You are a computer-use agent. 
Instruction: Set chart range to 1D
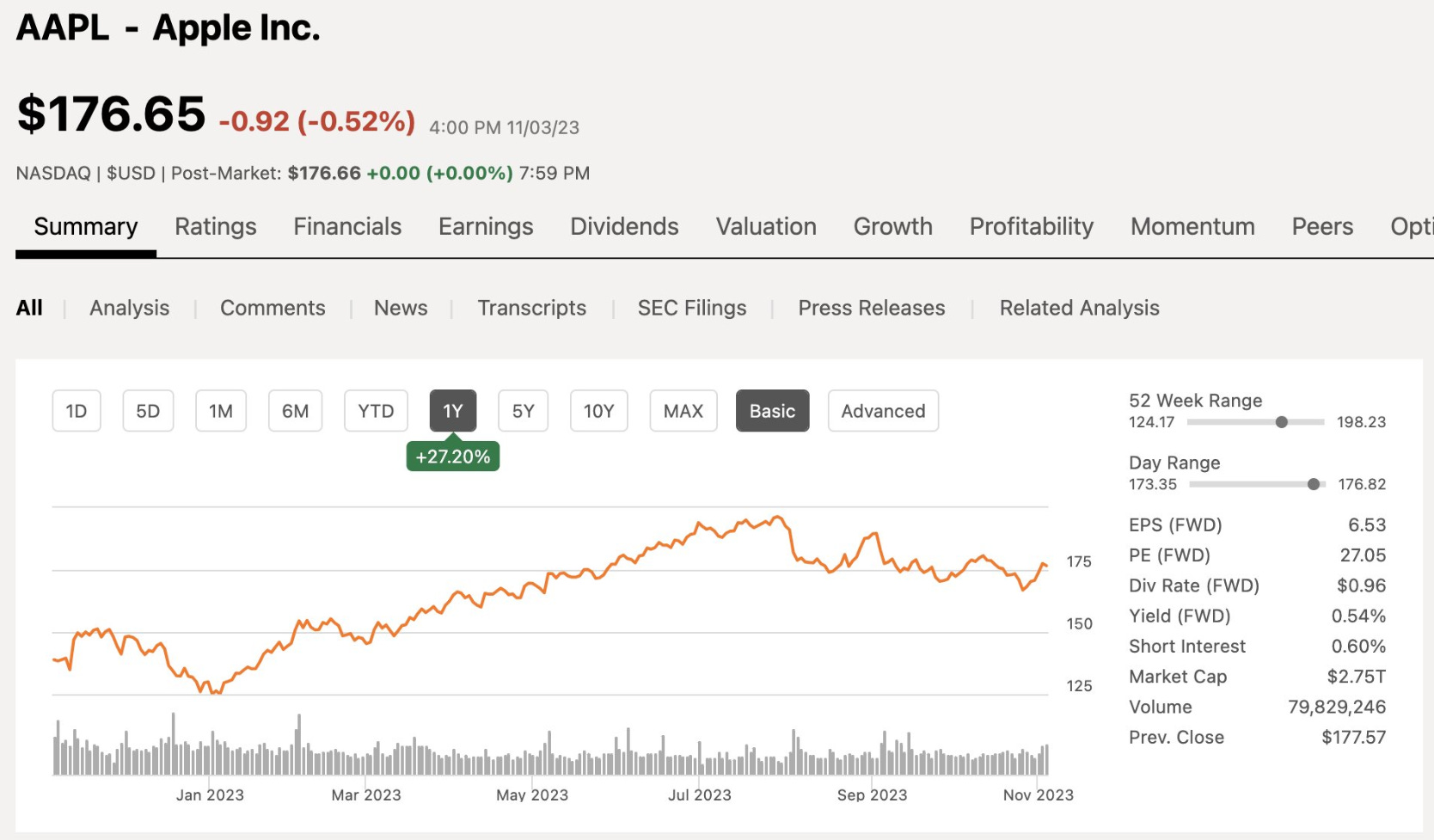[x=77, y=411]
